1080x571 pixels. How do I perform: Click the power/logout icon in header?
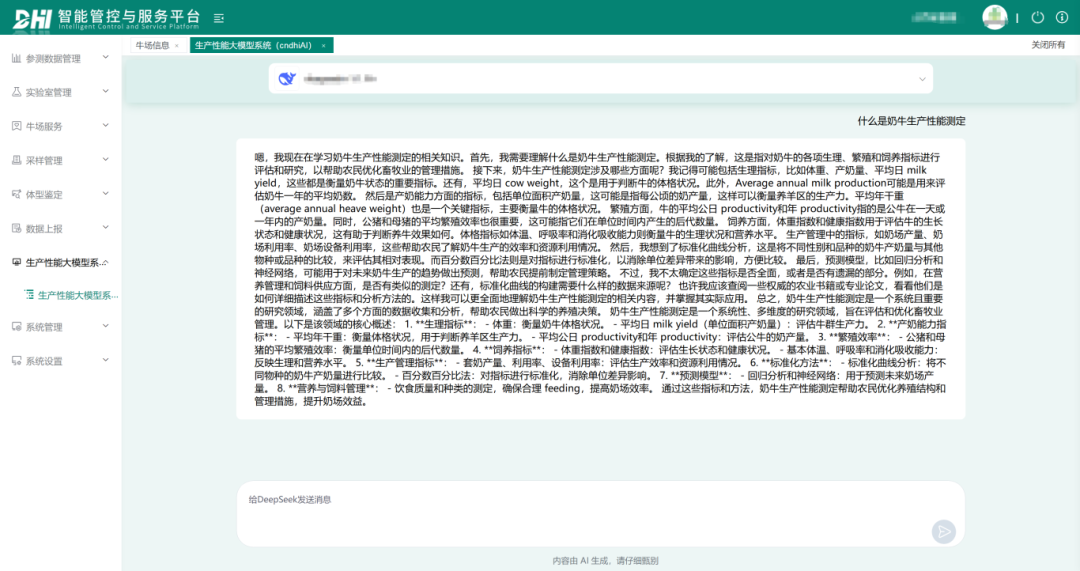point(1037,17)
